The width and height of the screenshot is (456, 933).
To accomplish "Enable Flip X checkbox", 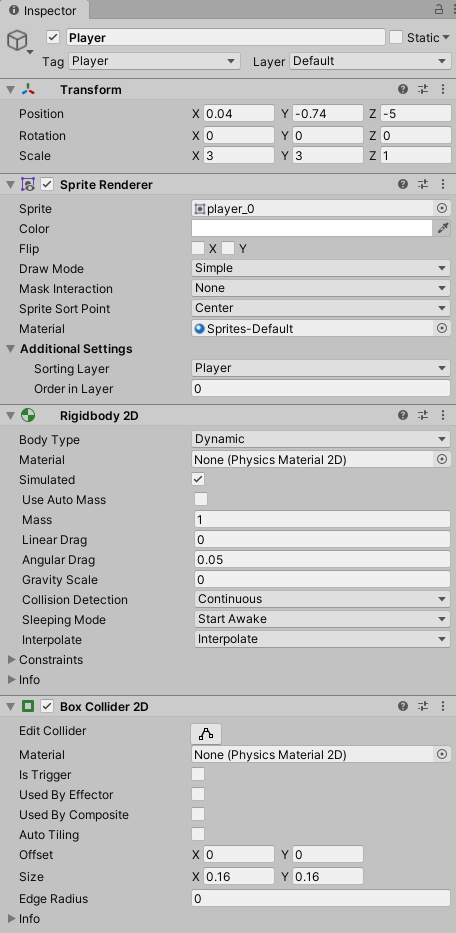I will tap(198, 248).
